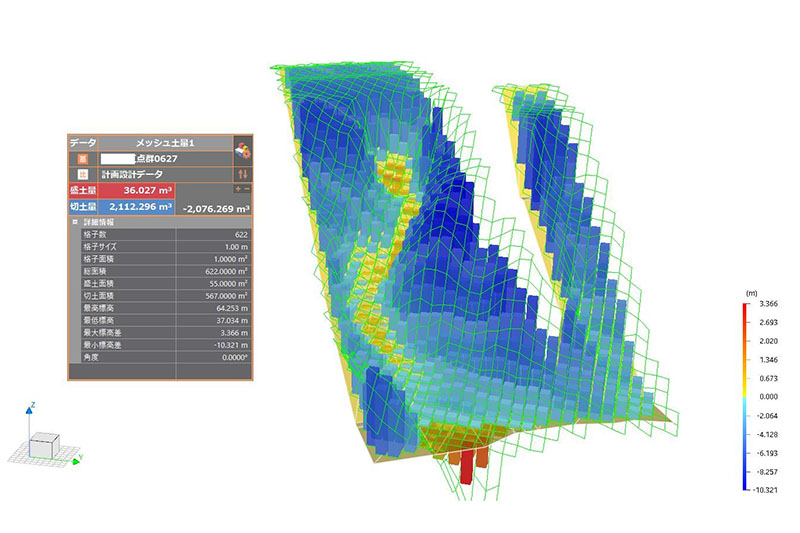
Task: Click the -2,076.269 m³ net volume value
Action: (x=217, y=207)
